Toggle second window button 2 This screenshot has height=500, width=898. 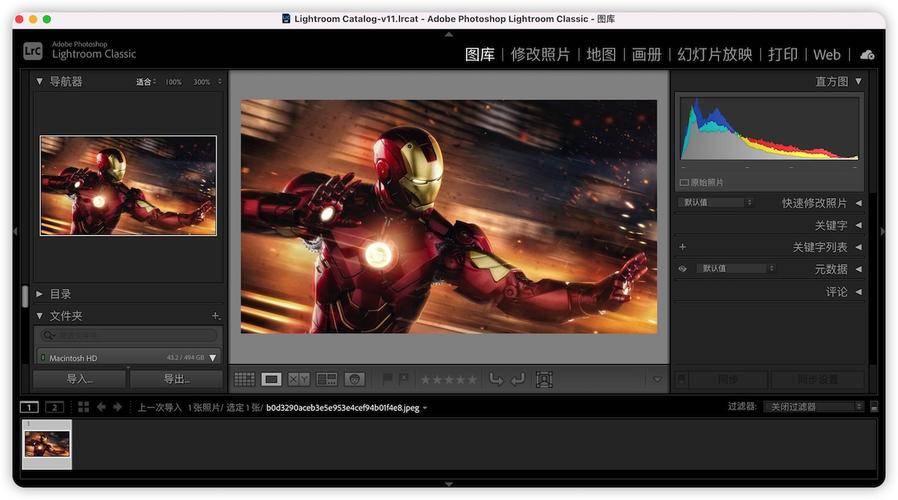[x=54, y=407]
